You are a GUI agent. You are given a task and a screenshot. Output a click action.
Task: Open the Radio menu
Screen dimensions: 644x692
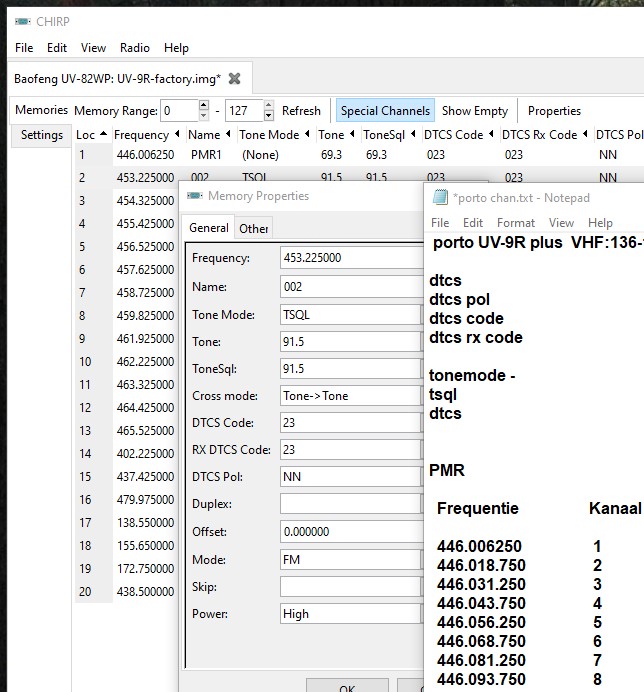click(x=135, y=48)
